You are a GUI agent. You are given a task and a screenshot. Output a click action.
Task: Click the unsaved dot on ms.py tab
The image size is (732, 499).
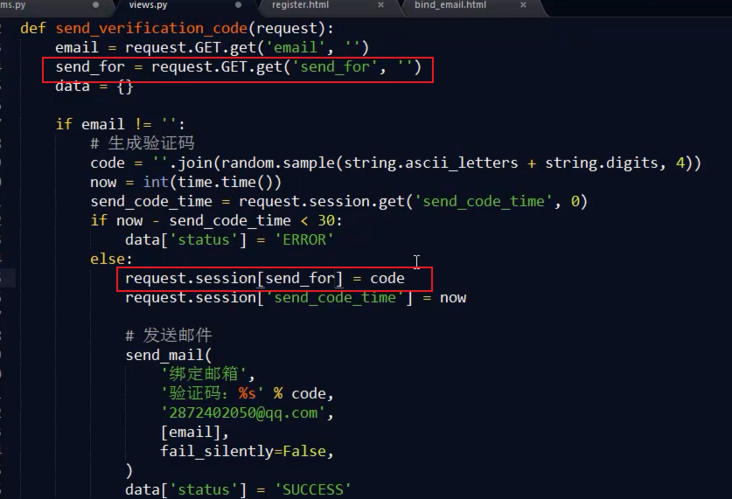point(96,5)
